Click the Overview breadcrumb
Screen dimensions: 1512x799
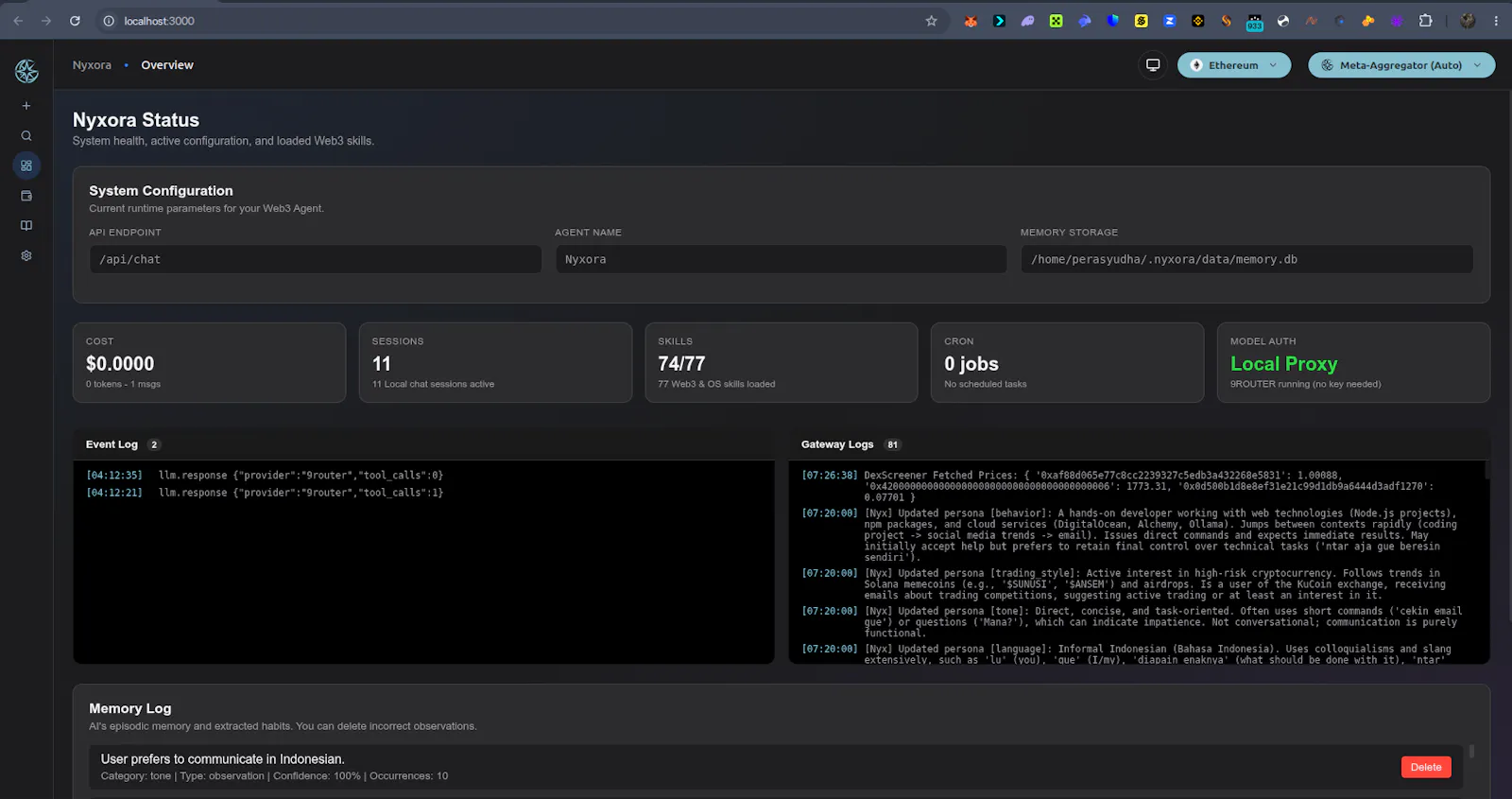167,65
